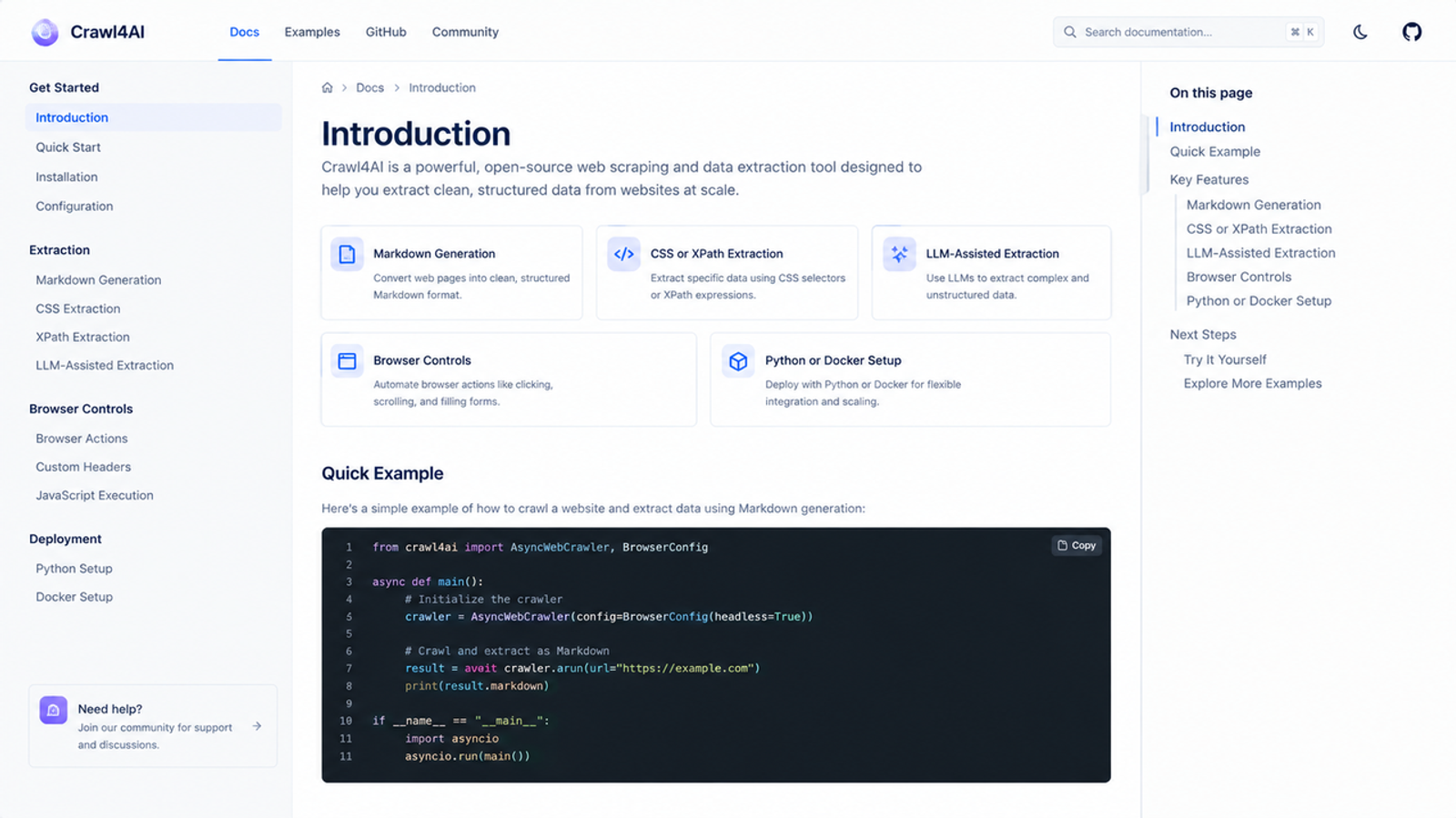This screenshot has height=818, width=1456.
Task: Select Introduction in the left sidebar
Action: [x=154, y=117]
